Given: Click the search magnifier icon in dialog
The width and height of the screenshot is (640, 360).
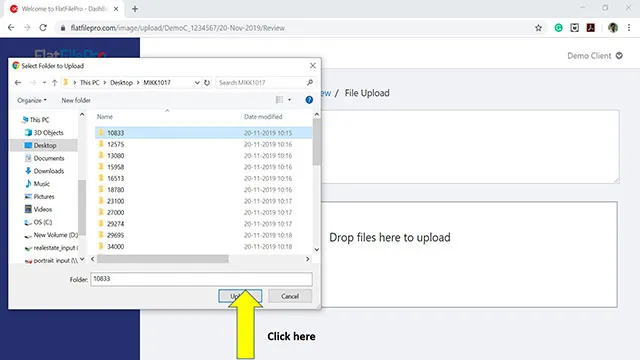Looking at the screenshot, I should [x=310, y=82].
